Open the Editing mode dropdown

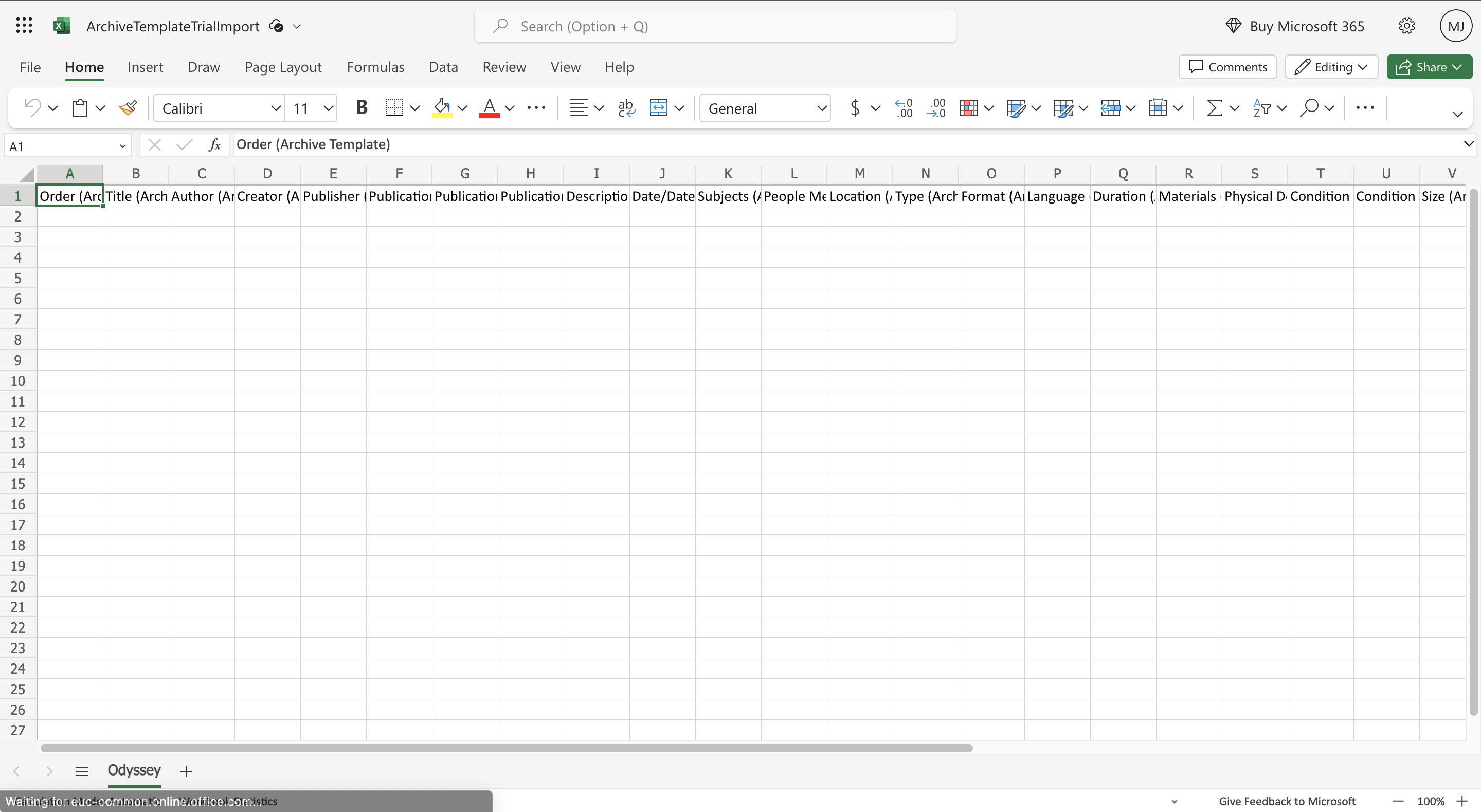click(1331, 67)
